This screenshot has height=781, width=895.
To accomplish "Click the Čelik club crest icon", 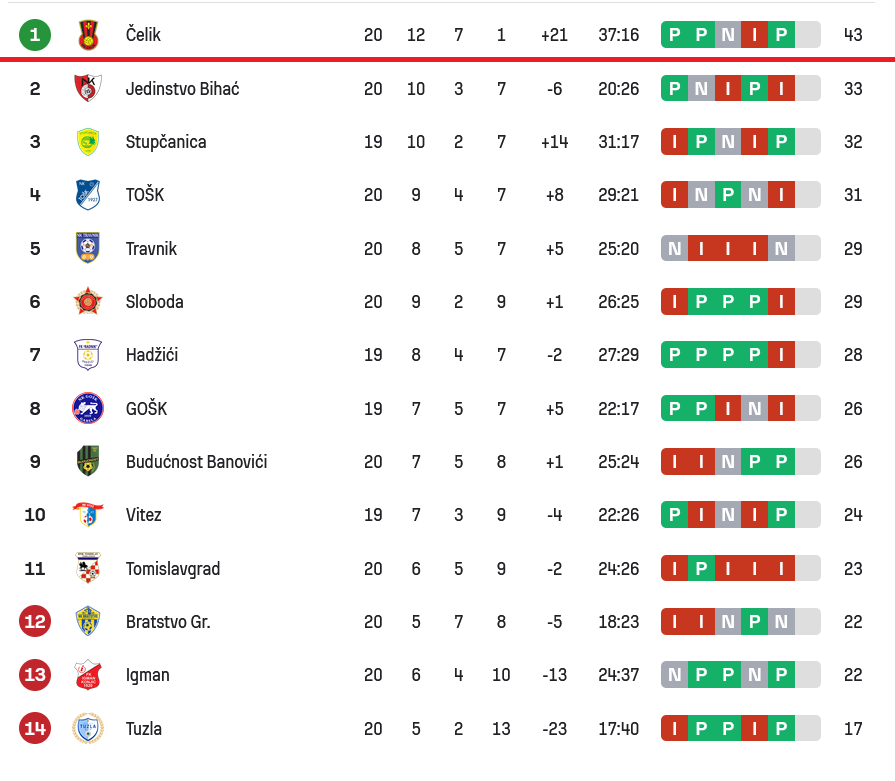I will tap(88, 35).
